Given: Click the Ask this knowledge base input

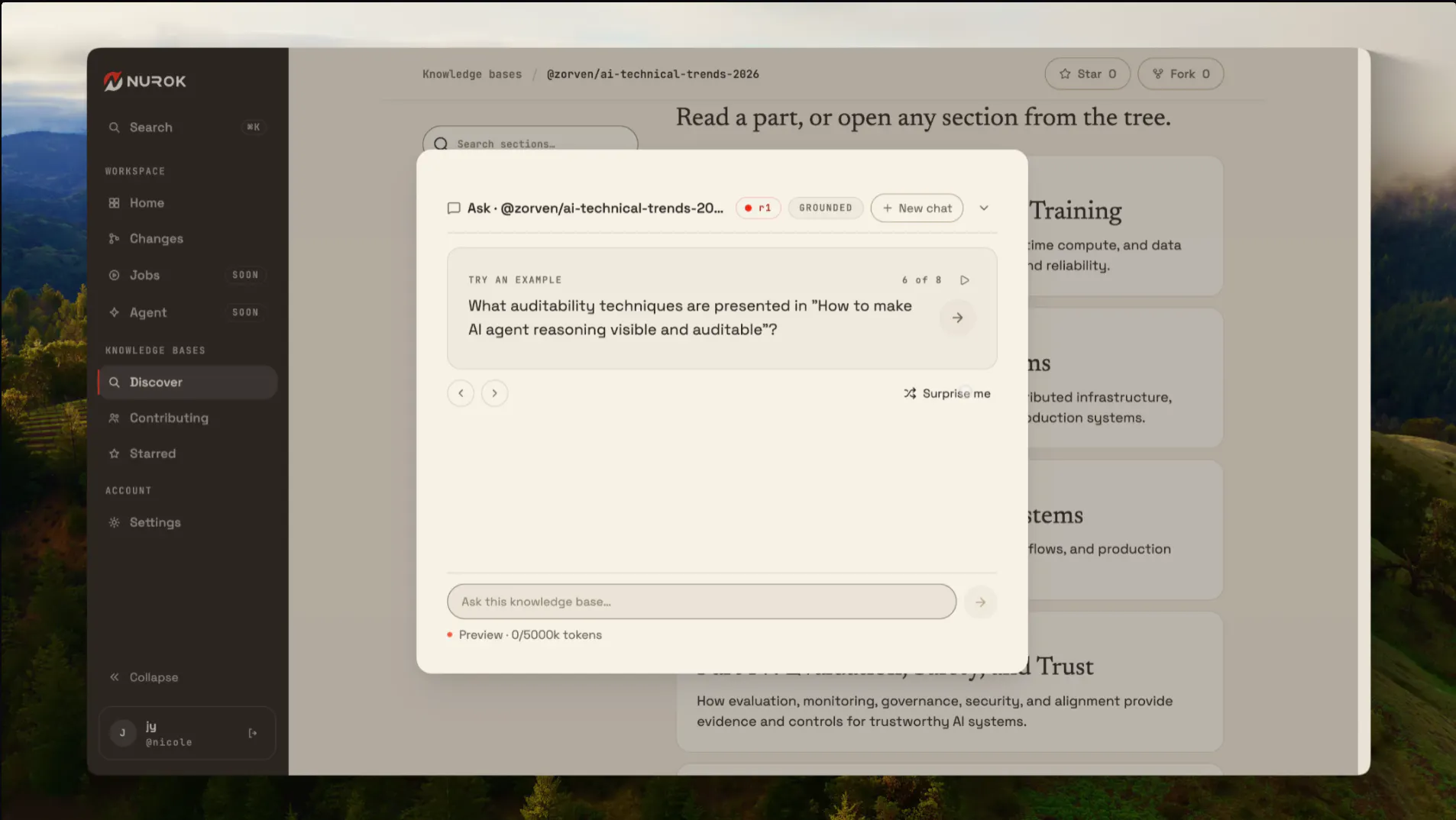Looking at the screenshot, I should (701, 602).
